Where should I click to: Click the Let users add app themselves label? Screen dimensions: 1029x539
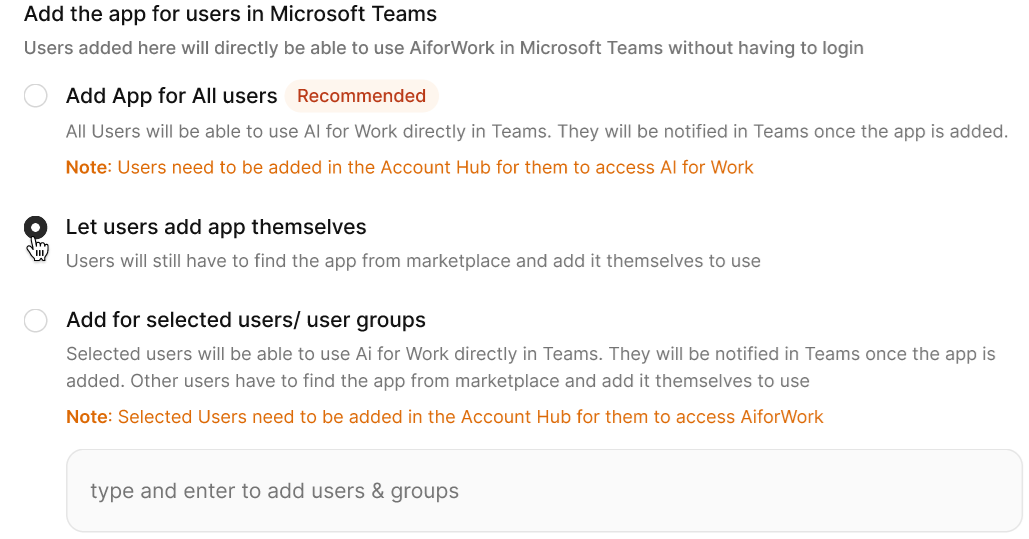(216, 227)
